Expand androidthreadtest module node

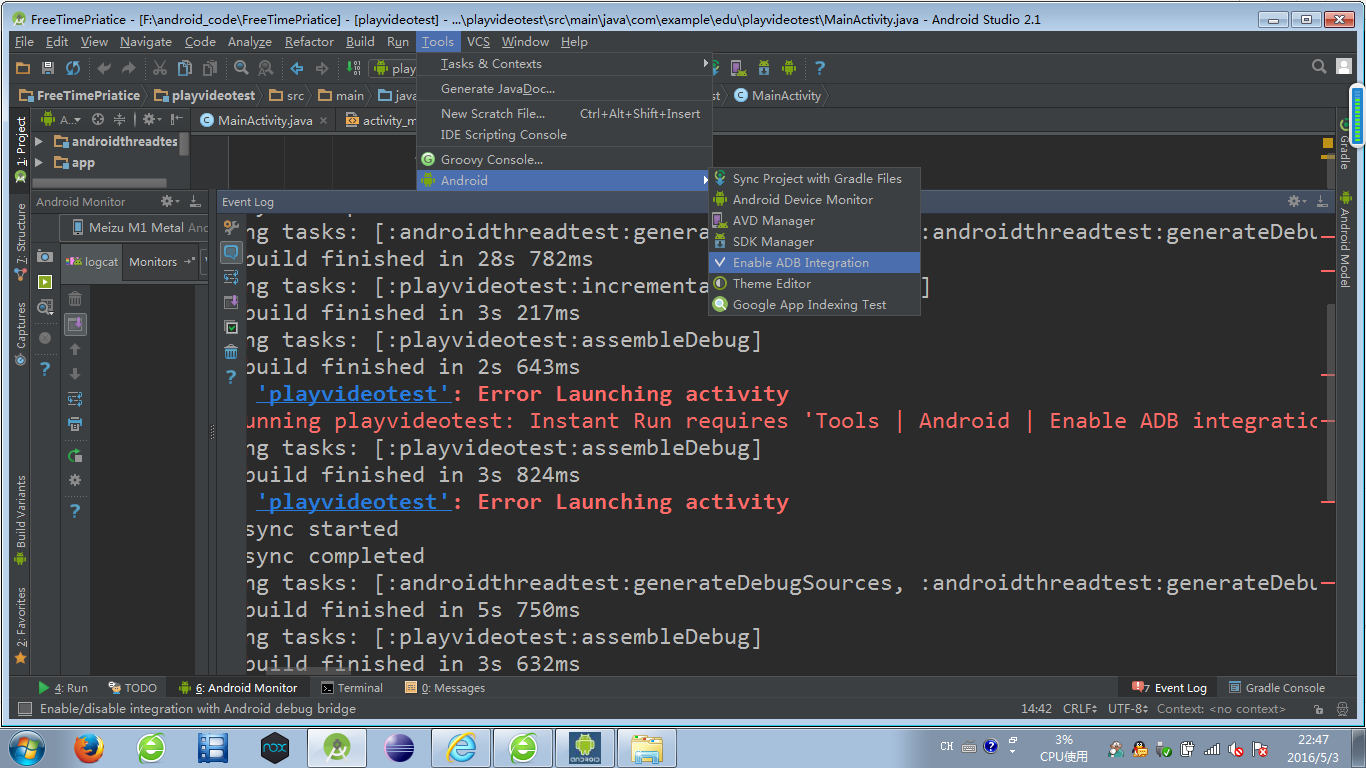coord(39,142)
